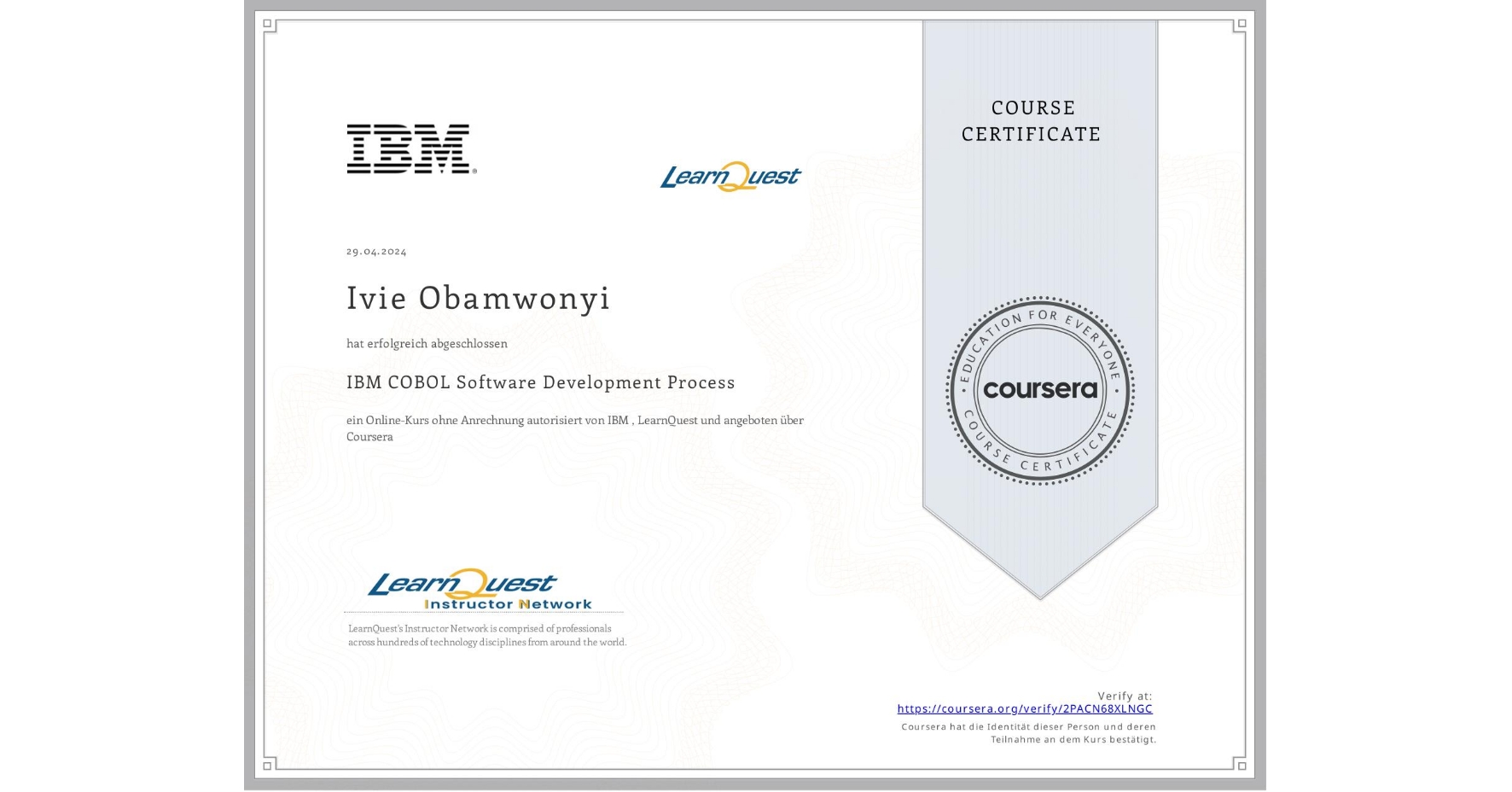1512x792 pixels.
Task: Click the course title IBM COBOL Software Development Process
Action: (x=540, y=382)
